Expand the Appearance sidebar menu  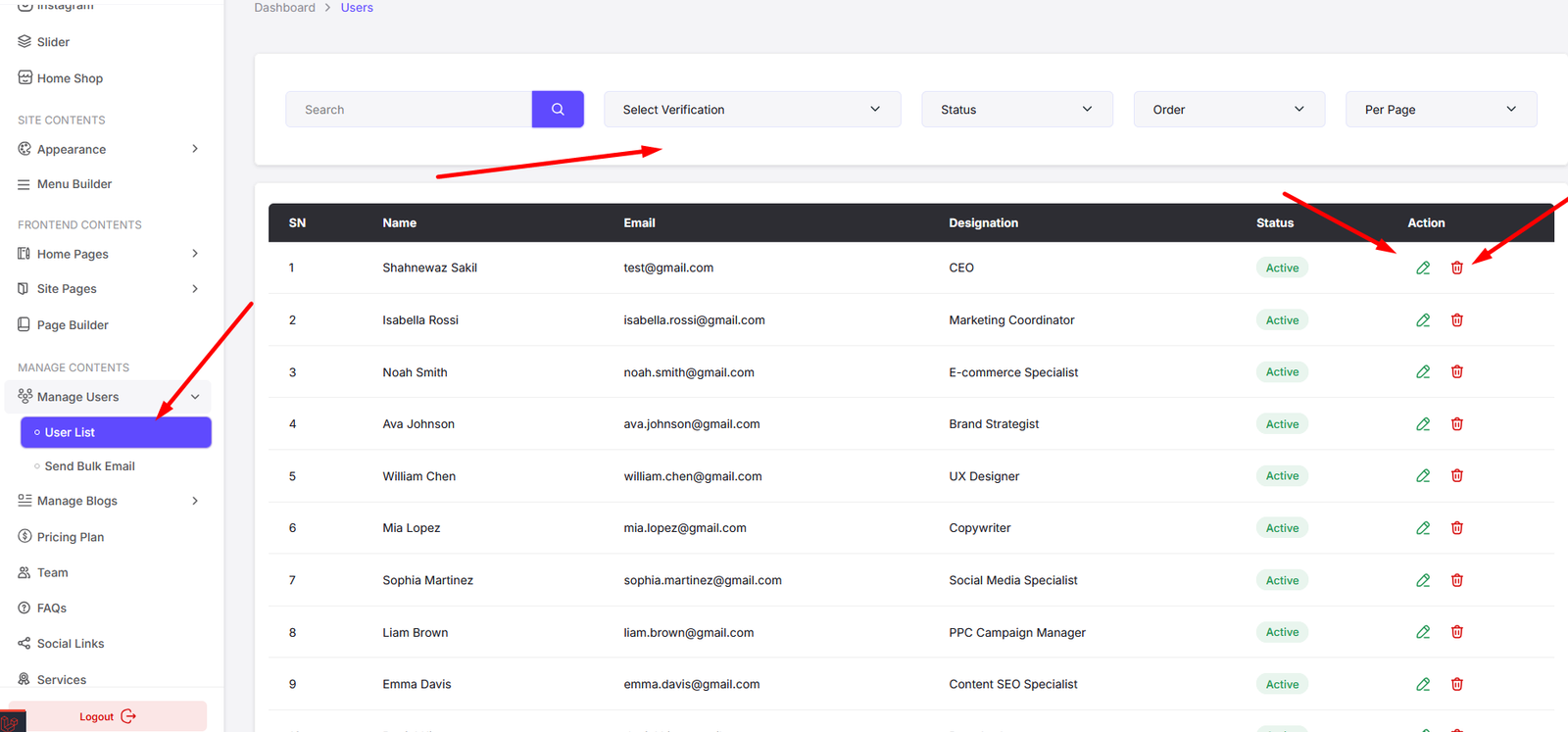(x=108, y=149)
